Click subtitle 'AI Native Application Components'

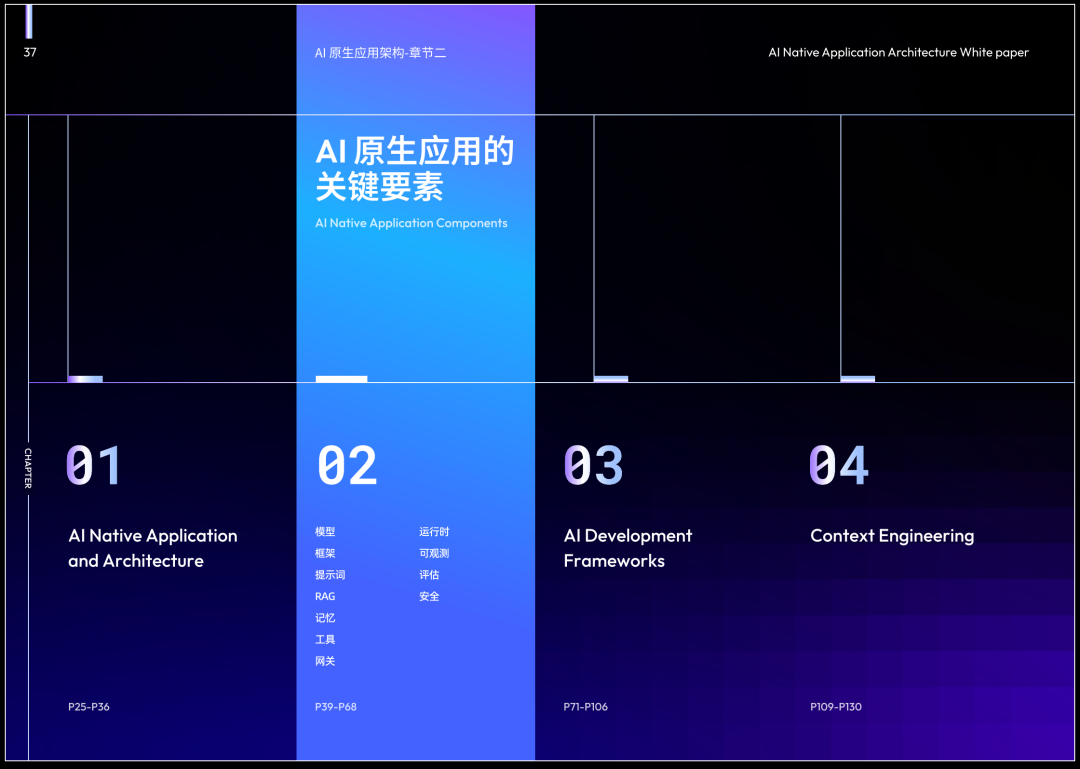(x=411, y=223)
